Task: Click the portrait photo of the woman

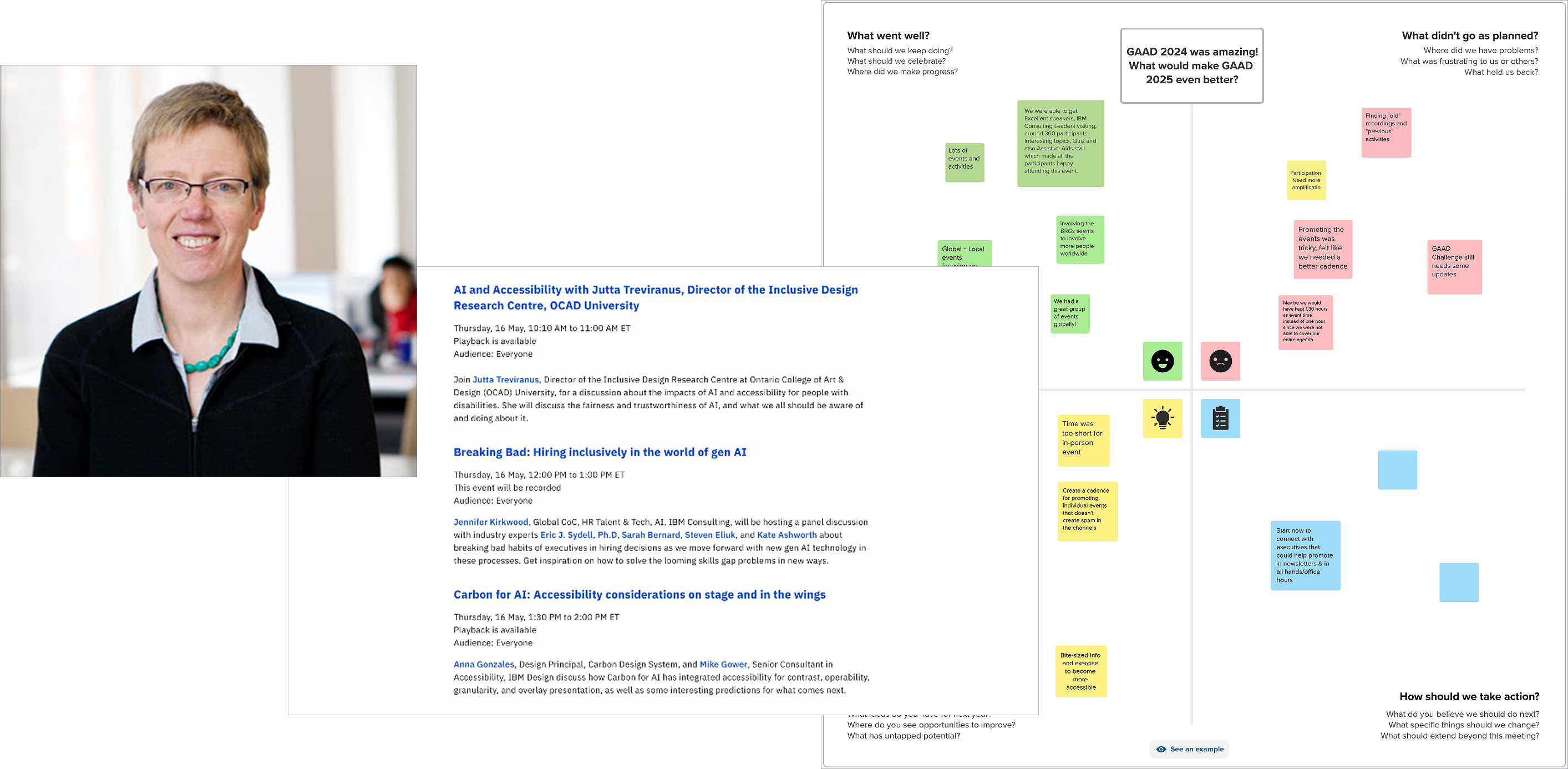Action: [208, 270]
